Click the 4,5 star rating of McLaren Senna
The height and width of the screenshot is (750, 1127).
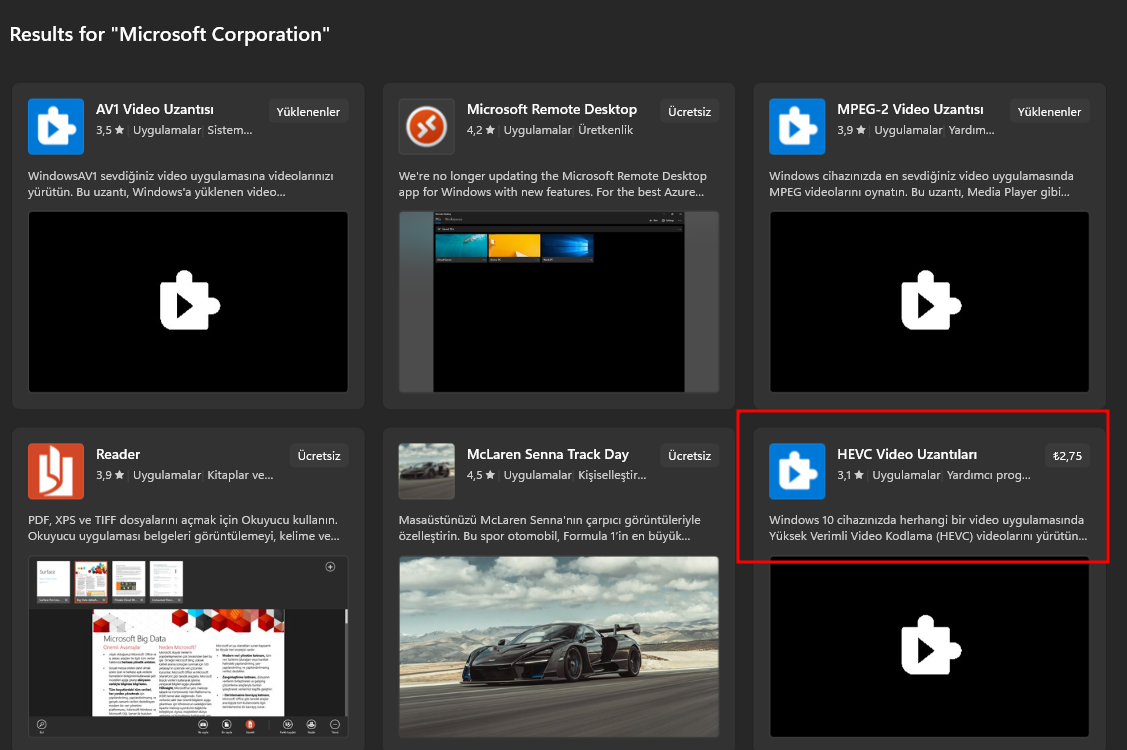pos(481,475)
